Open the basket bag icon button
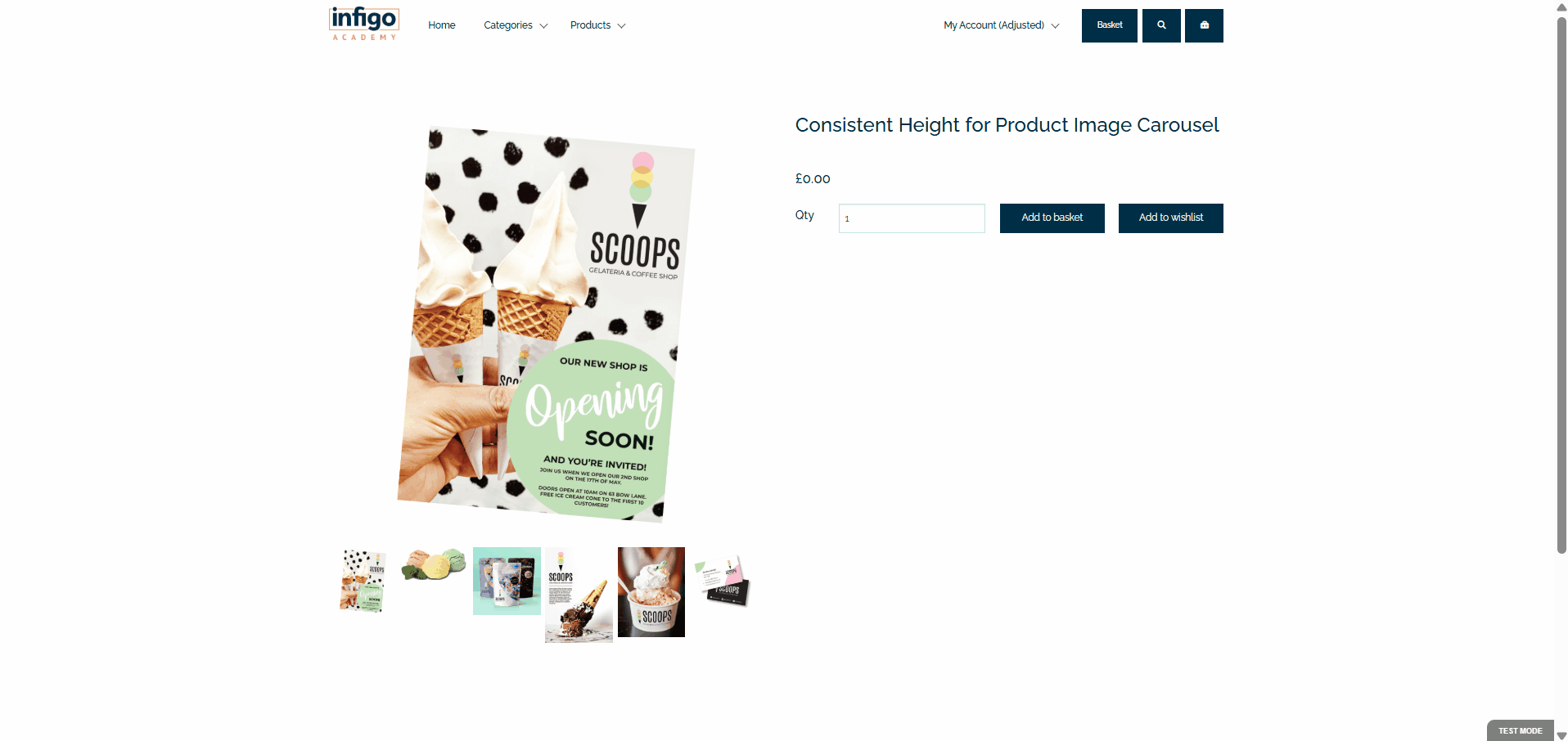The image size is (1568, 741). coord(1204,25)
